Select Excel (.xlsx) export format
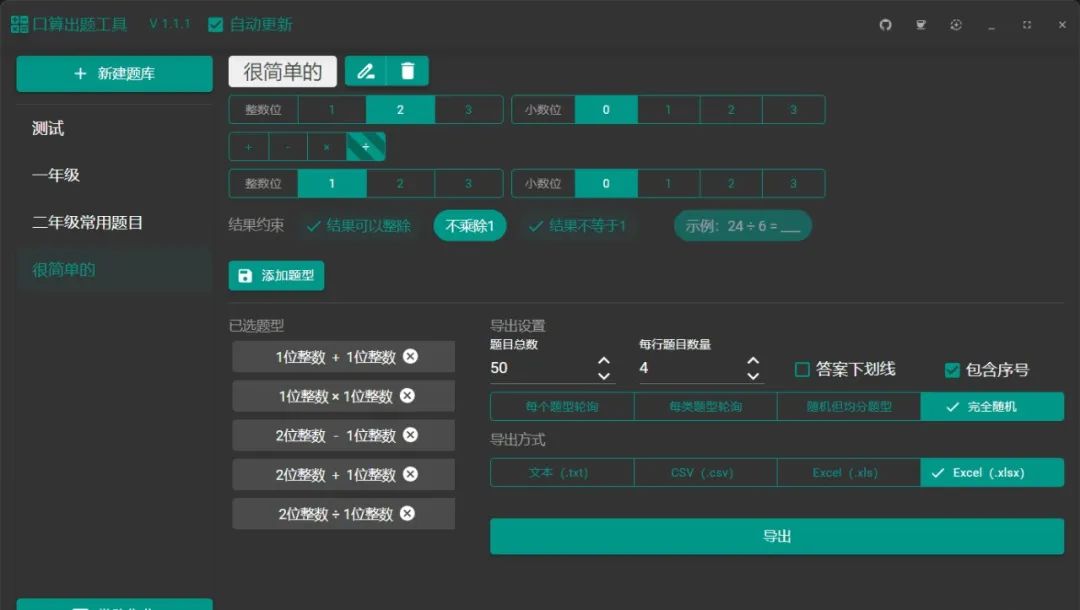 tap(992, 473)
